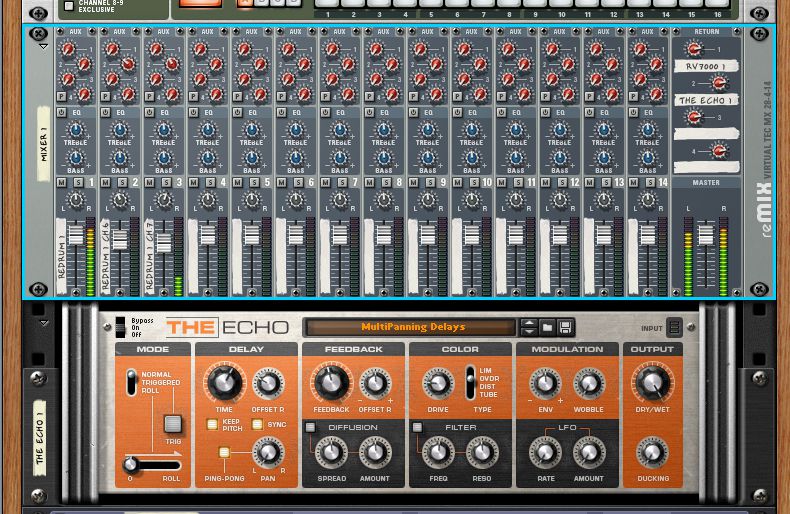Click the channel 1 Redrum level fader

[76, 235]
